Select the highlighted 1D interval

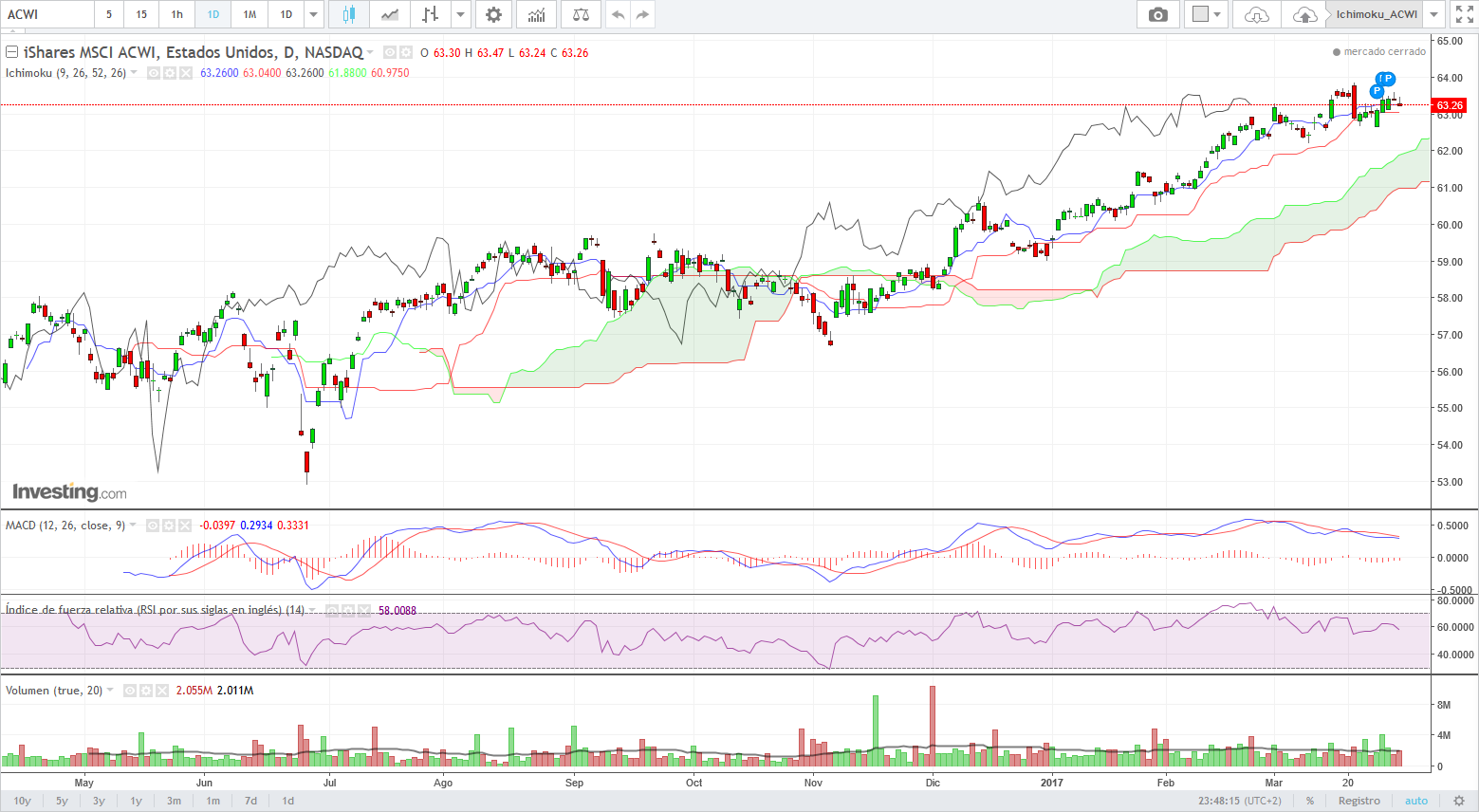213,14
